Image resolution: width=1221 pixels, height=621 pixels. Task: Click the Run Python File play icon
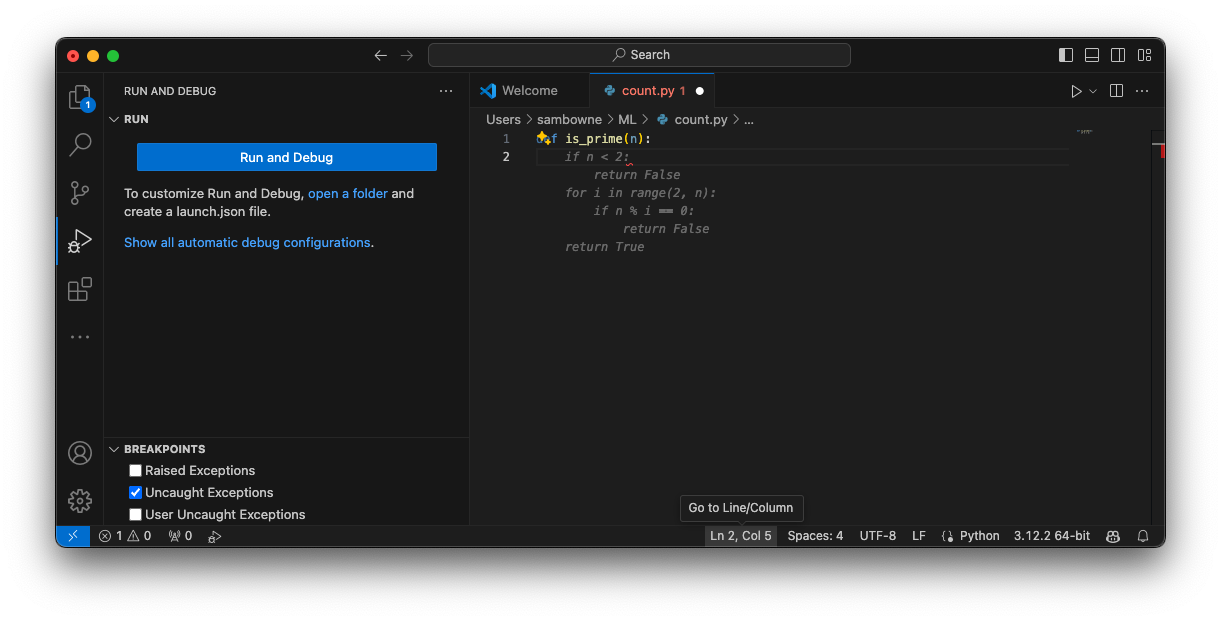(1076, 91)
